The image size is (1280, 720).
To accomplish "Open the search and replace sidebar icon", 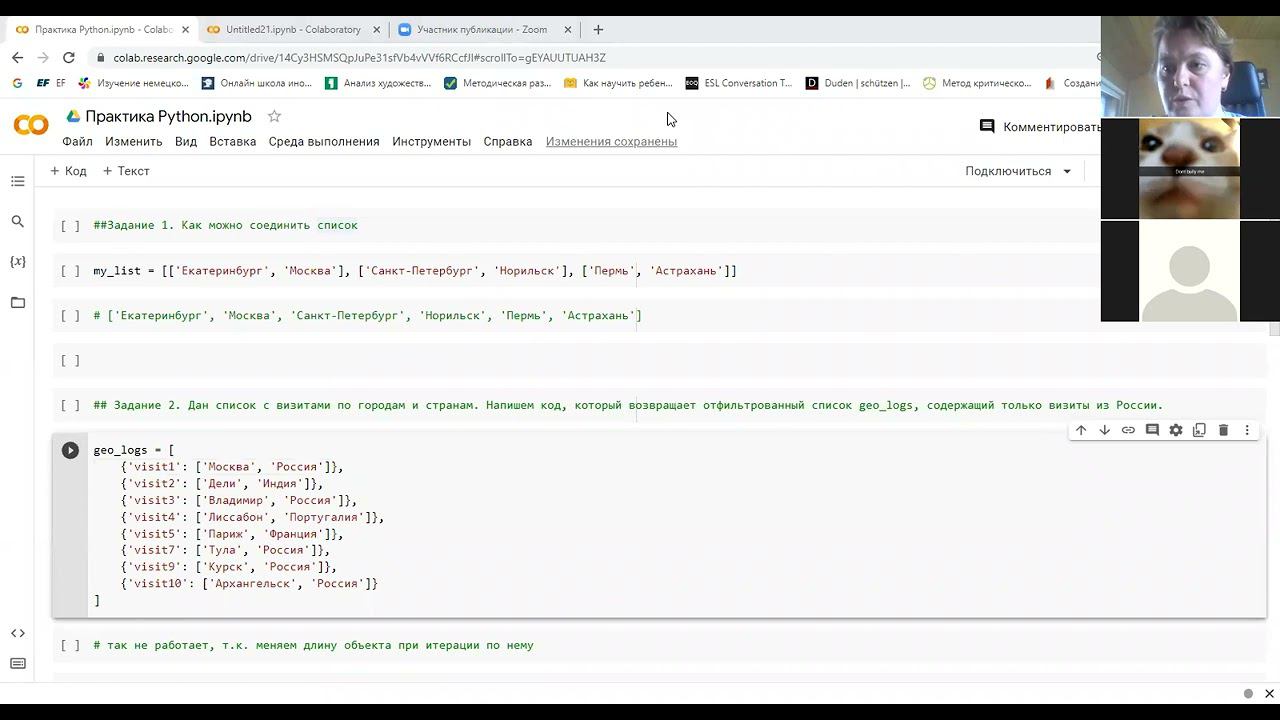I will pos(17,222).
